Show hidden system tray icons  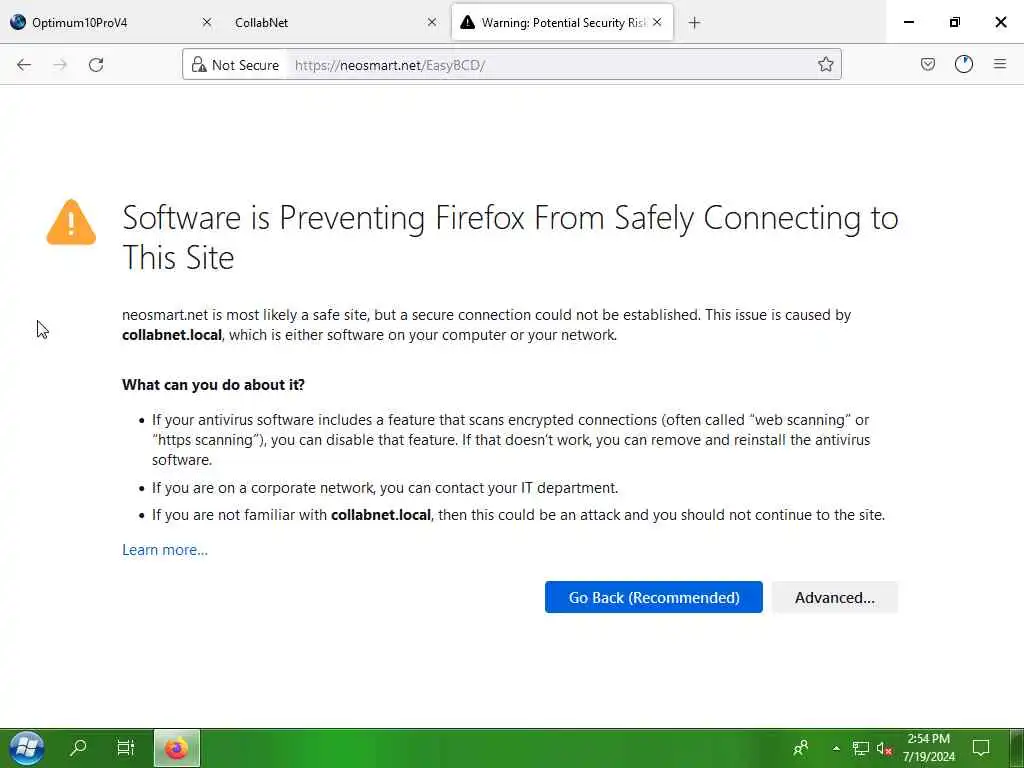point(836,748)
